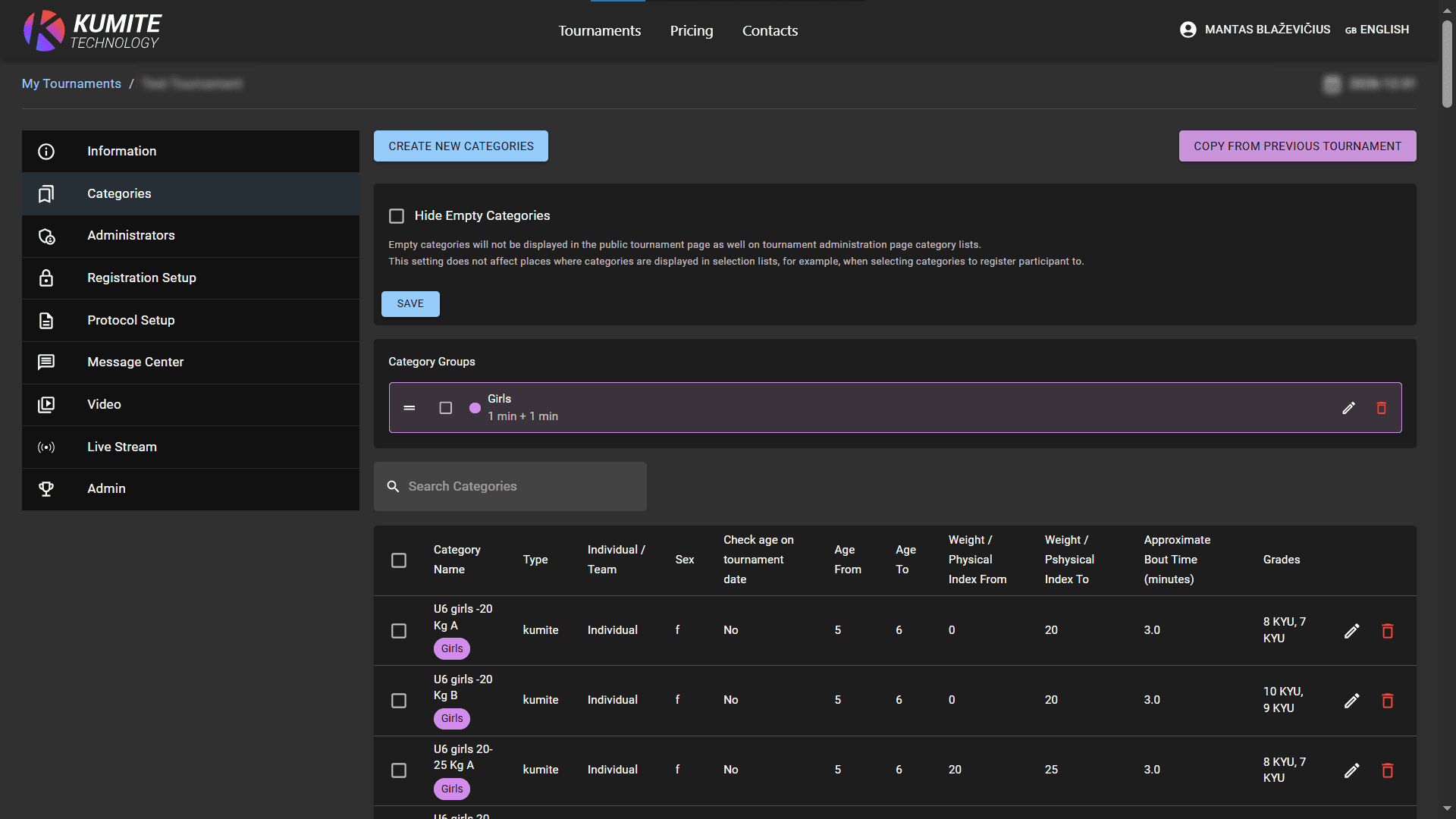Edit the U6 girls 20-25 Kg A category
1456x819 pixels.
coord(1351,770)
